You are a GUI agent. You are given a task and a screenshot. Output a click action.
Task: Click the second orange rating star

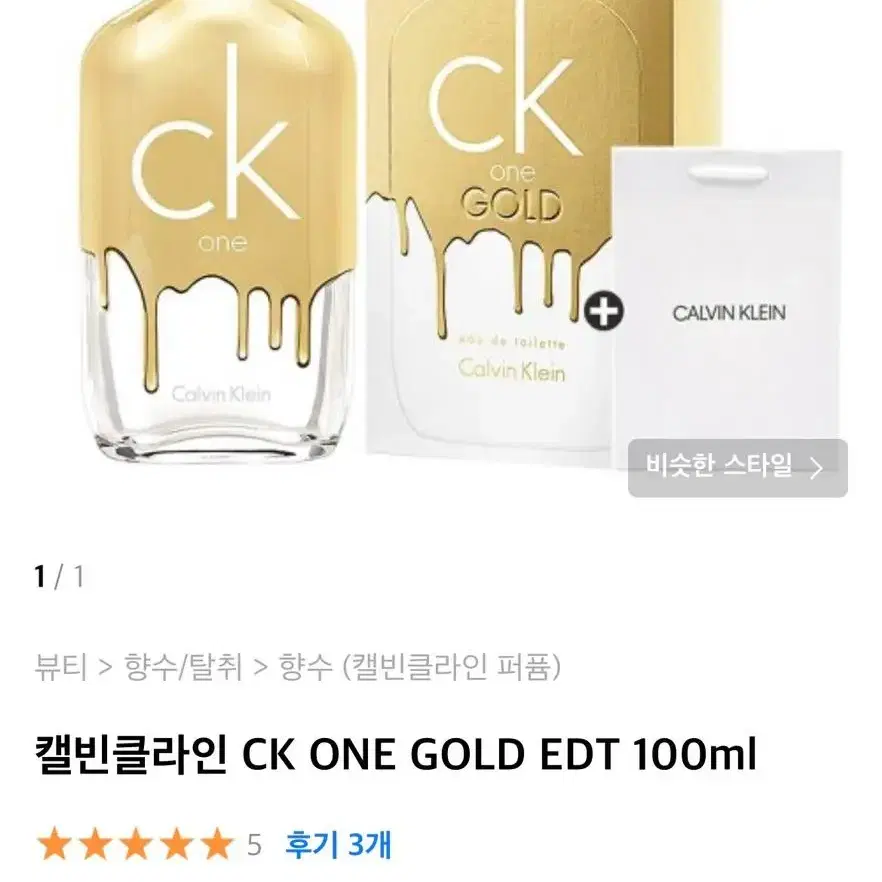(x=95, y=844)
